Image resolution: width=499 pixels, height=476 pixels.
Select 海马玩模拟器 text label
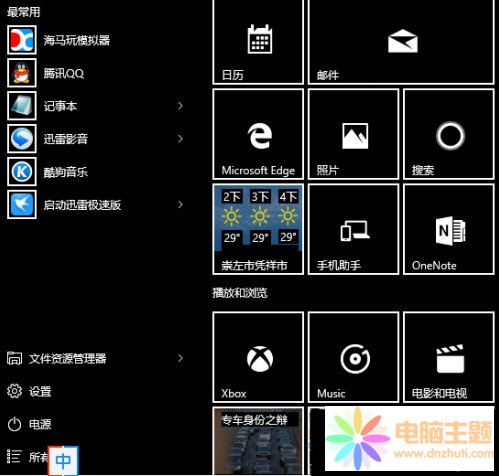[77, 40]
